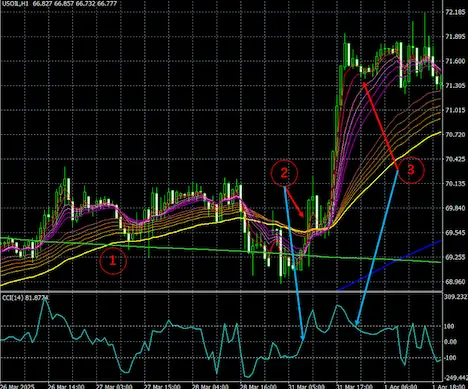The height and width of the screenshot is (389, 468).
Task: Click the 31 Mar 17:00 time label
Action: click(x=355, y=386)
